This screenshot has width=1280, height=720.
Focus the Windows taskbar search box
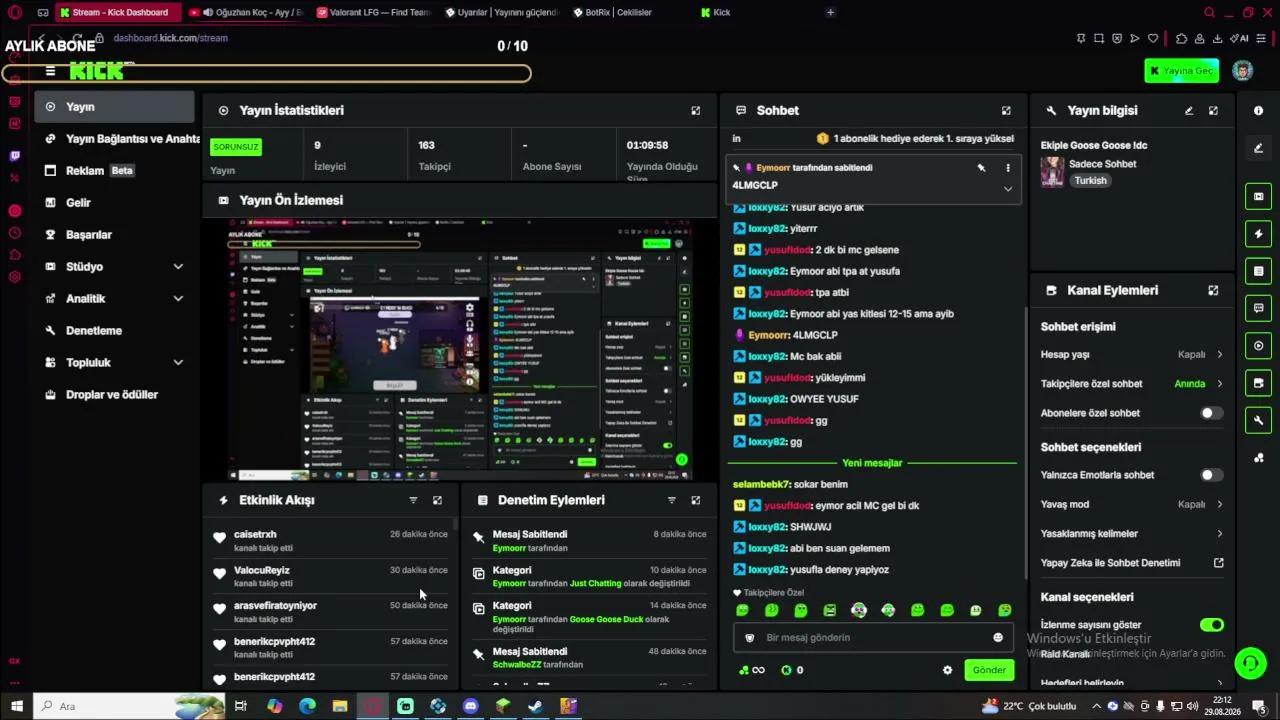(x=128, y=706)
